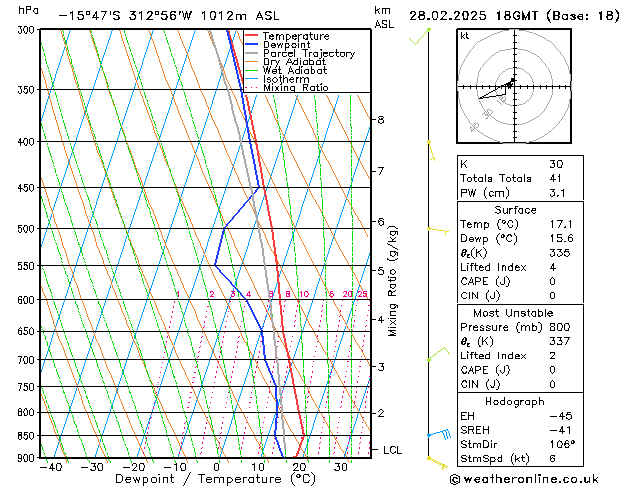The width and height of the screenshot is (629, 486).
Task: Click the green wind barb at 300 hPa
Action: click(420, 36)
